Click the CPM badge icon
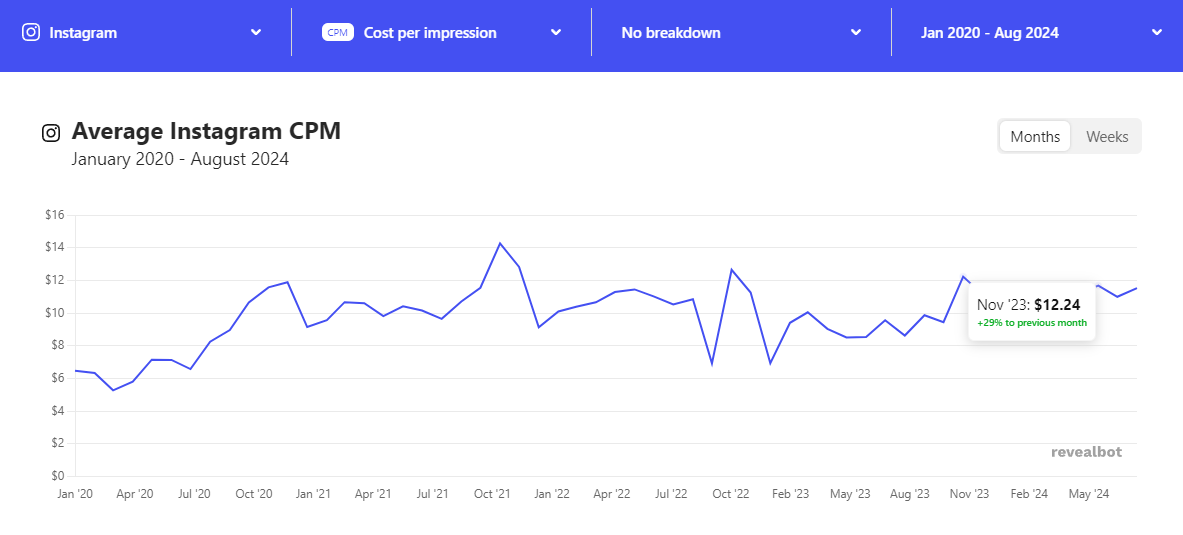1183x535 pixels. point(337,32)
